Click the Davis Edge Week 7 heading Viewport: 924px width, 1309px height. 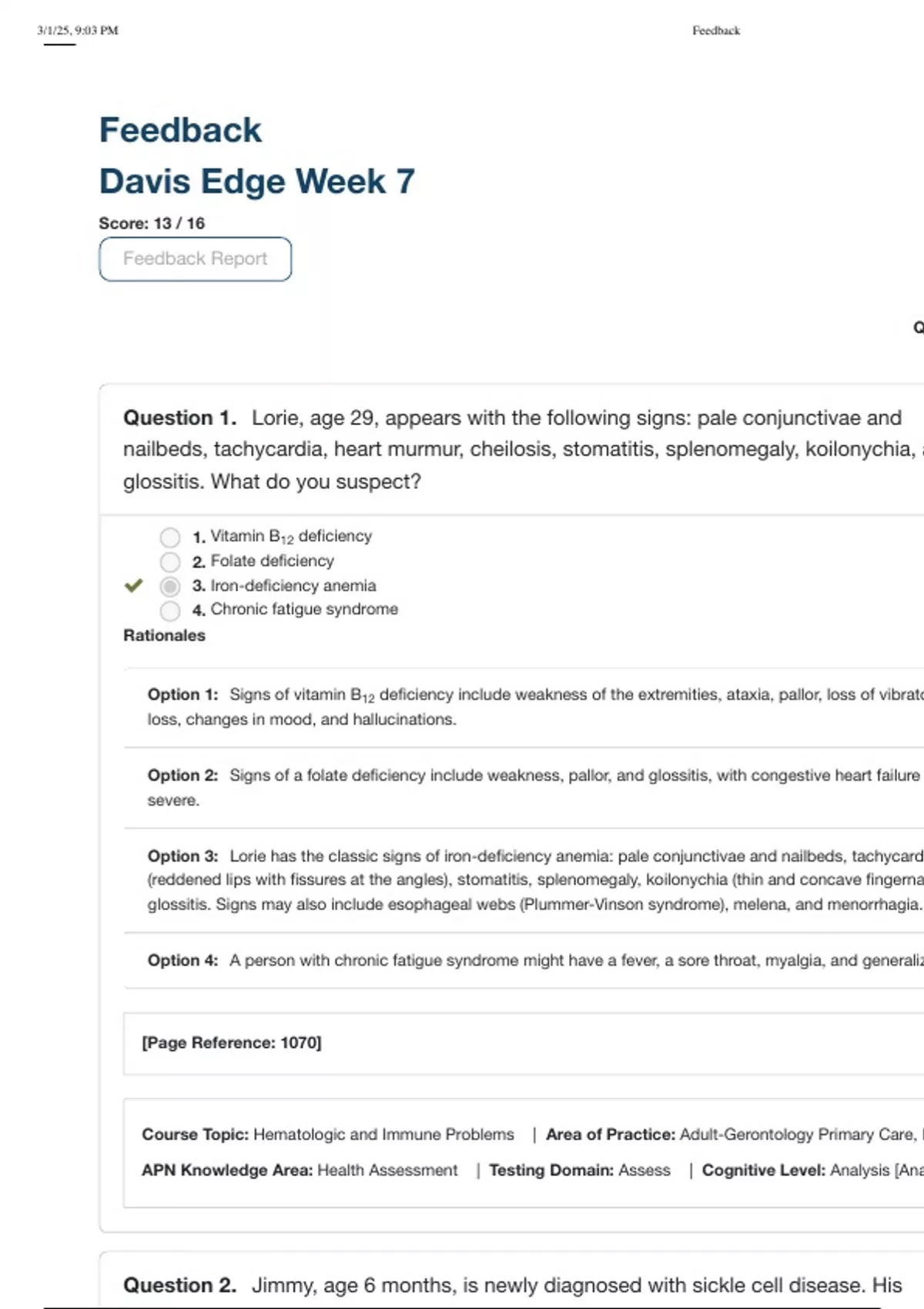pos(256,182)
